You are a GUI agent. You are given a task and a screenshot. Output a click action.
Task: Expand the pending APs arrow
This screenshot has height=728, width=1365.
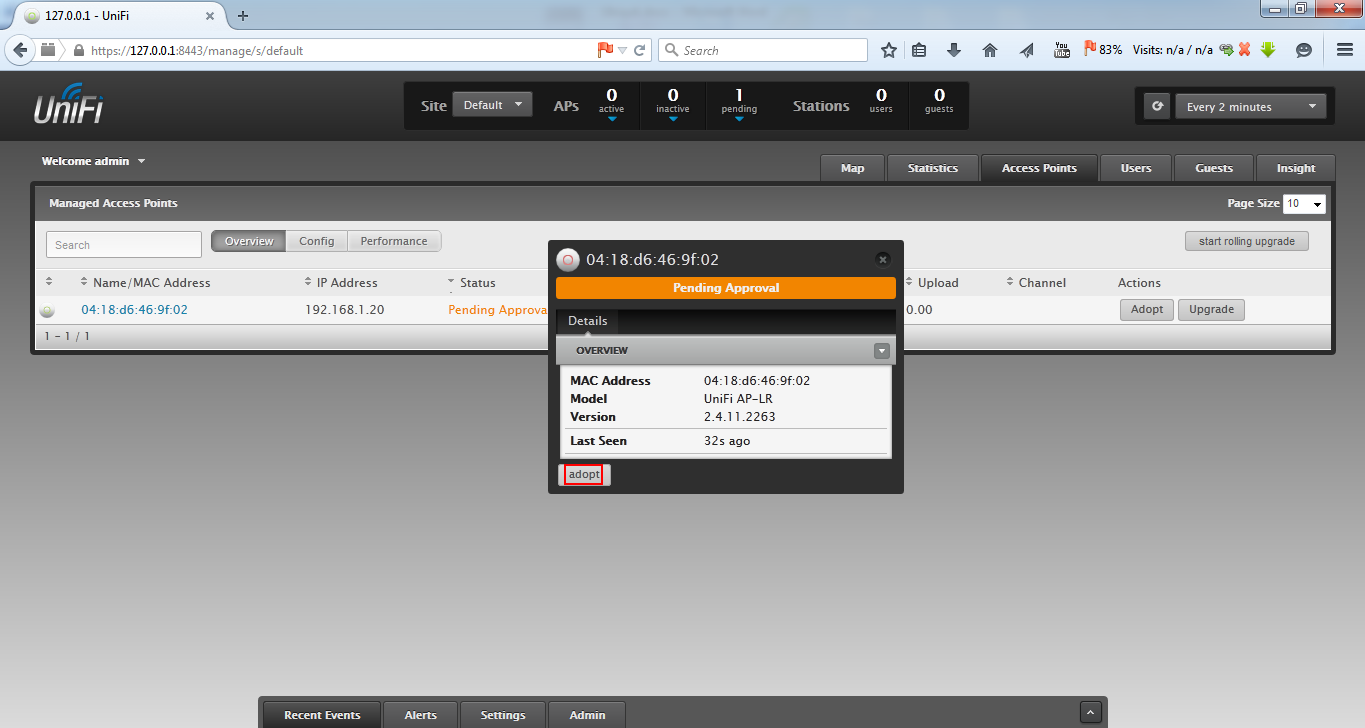(x=739, y=119)
